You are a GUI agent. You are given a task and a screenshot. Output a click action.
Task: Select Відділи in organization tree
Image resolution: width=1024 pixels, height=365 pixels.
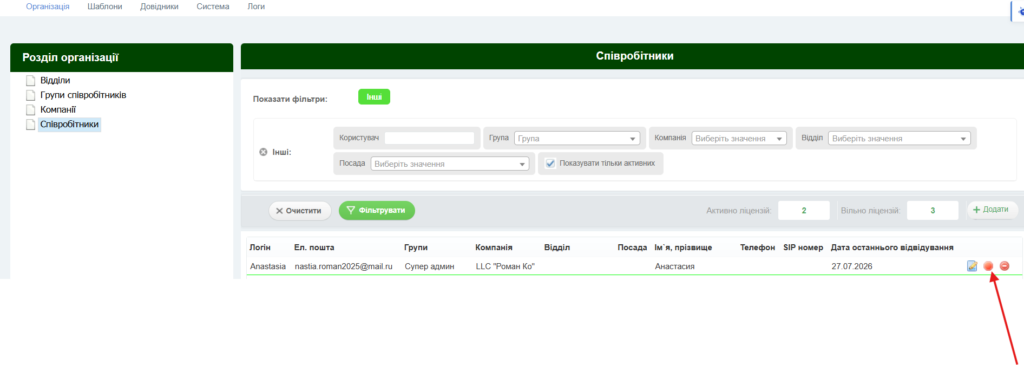[56, 81]
